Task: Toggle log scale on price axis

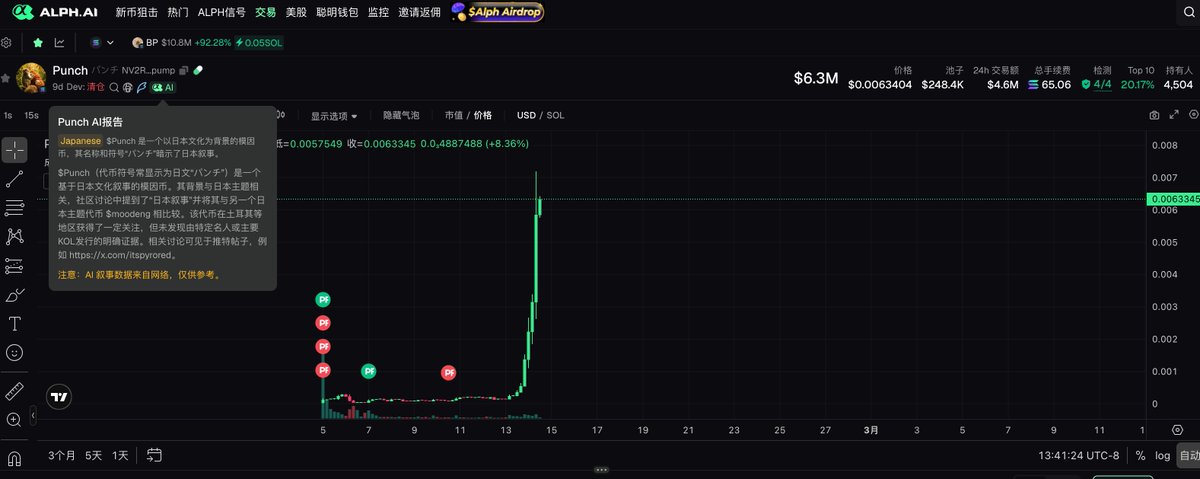Action: pyautogui.click(x=1163, y=455)
